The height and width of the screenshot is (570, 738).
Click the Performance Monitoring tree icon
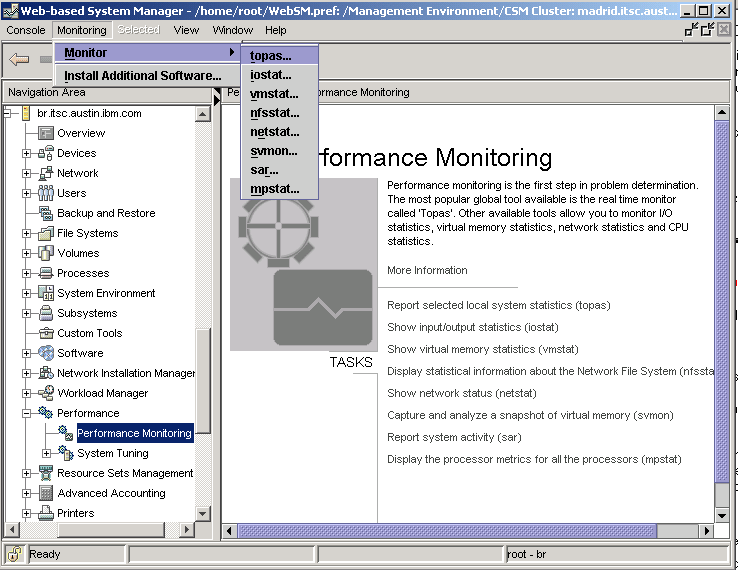pyautogui.click(x=66, y=433)
